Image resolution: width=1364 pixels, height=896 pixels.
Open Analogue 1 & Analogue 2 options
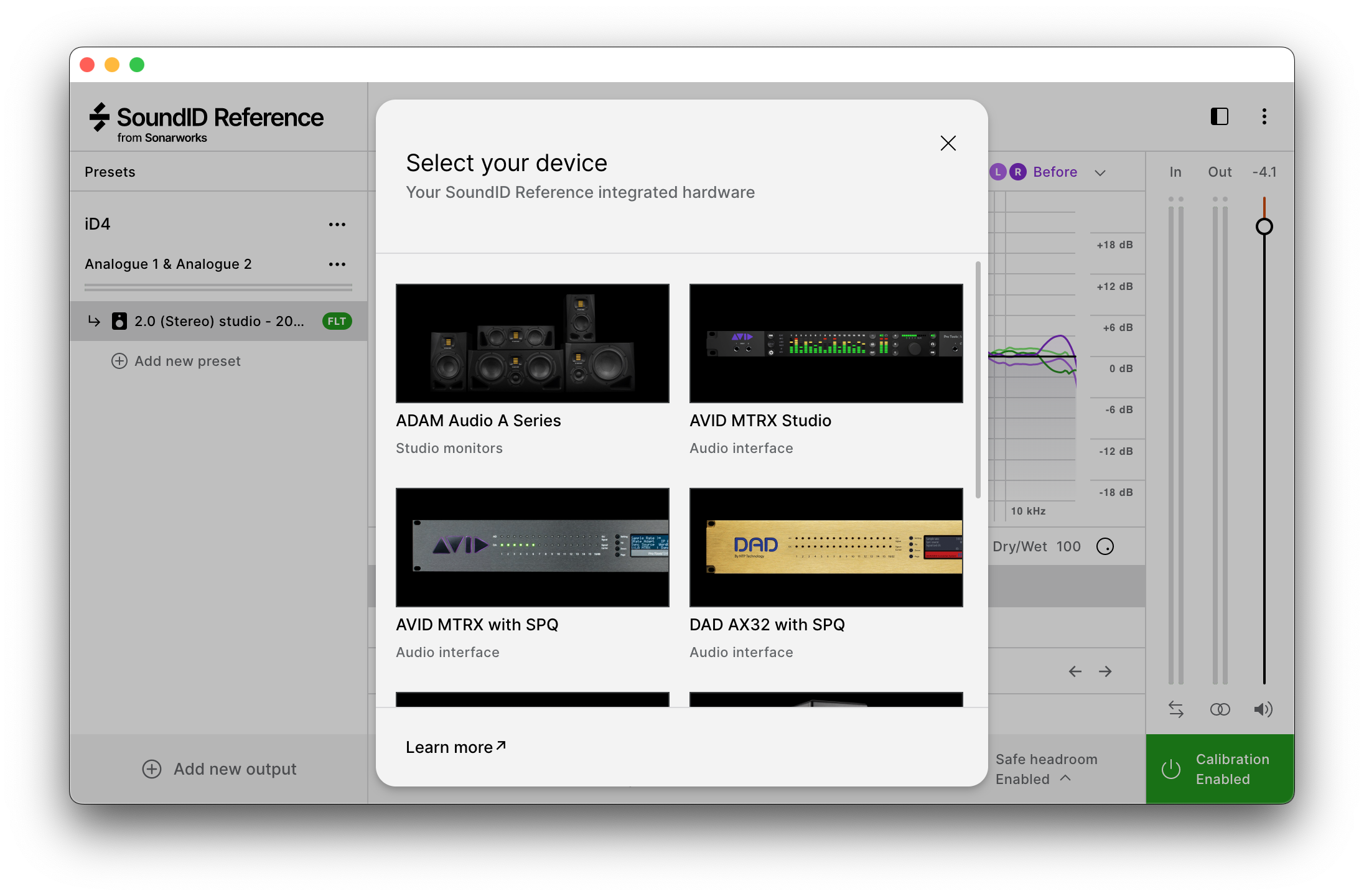point(337,264)
